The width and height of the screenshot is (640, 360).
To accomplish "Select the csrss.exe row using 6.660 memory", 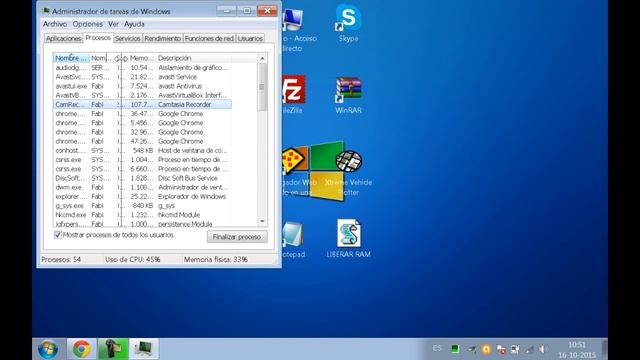I will click(142, 169).
